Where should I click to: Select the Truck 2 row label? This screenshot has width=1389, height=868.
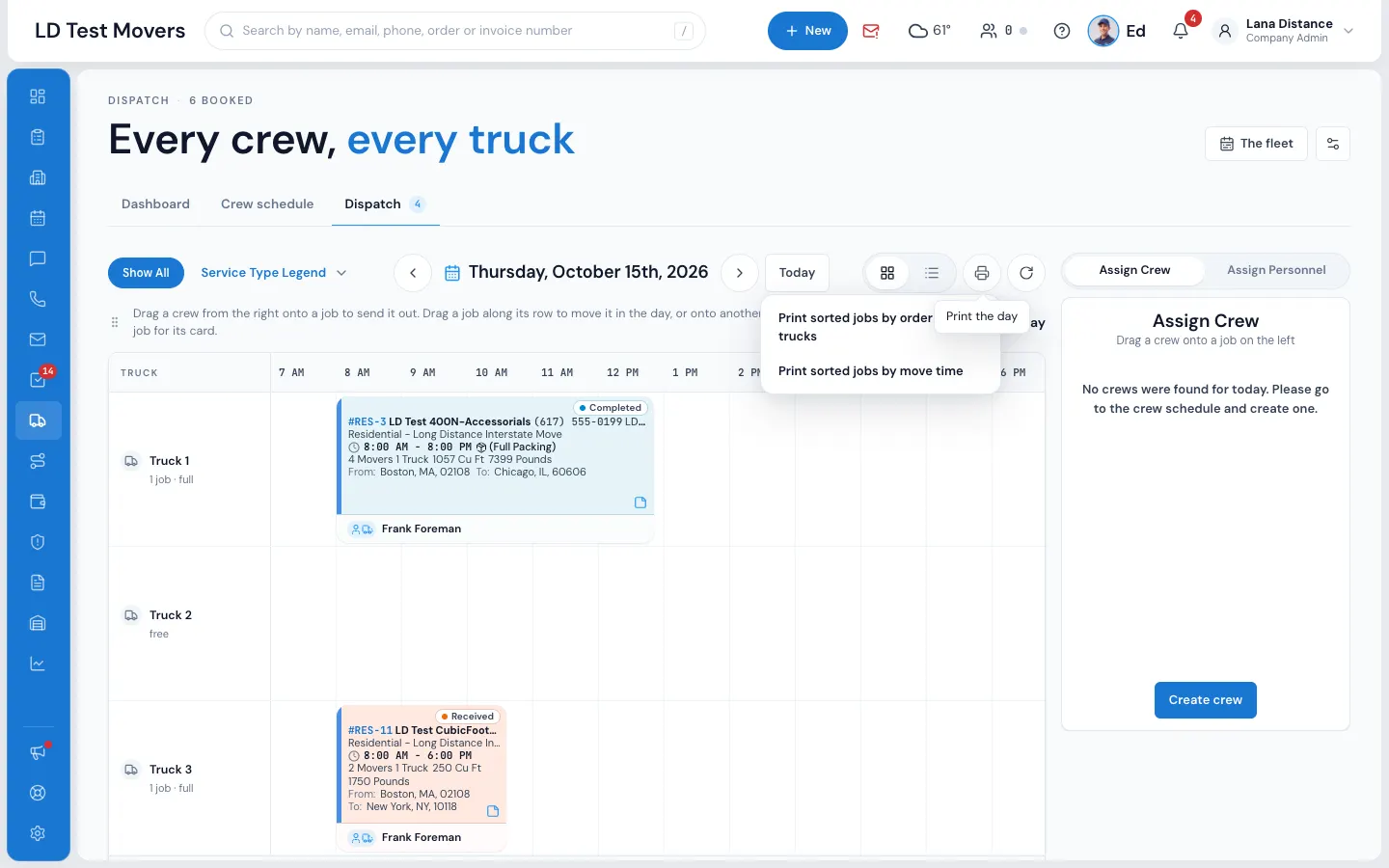170,615
